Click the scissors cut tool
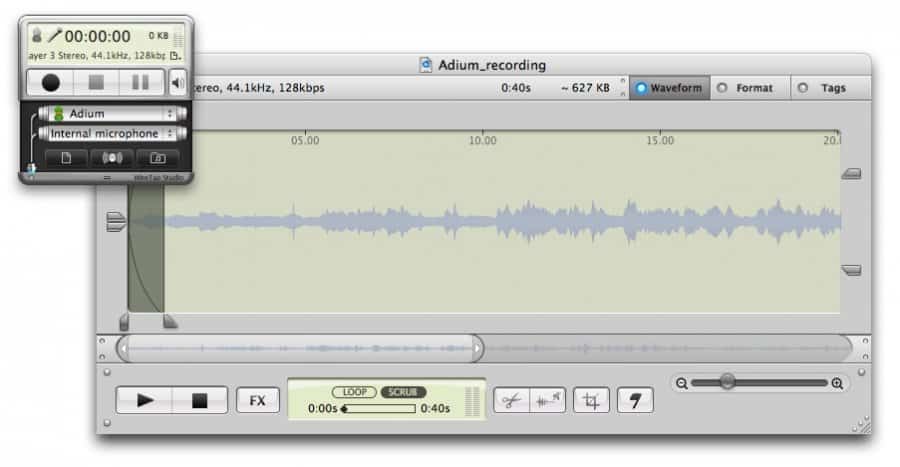The width and height of the screenshot is (900, 467). click(x=511, y=400)
